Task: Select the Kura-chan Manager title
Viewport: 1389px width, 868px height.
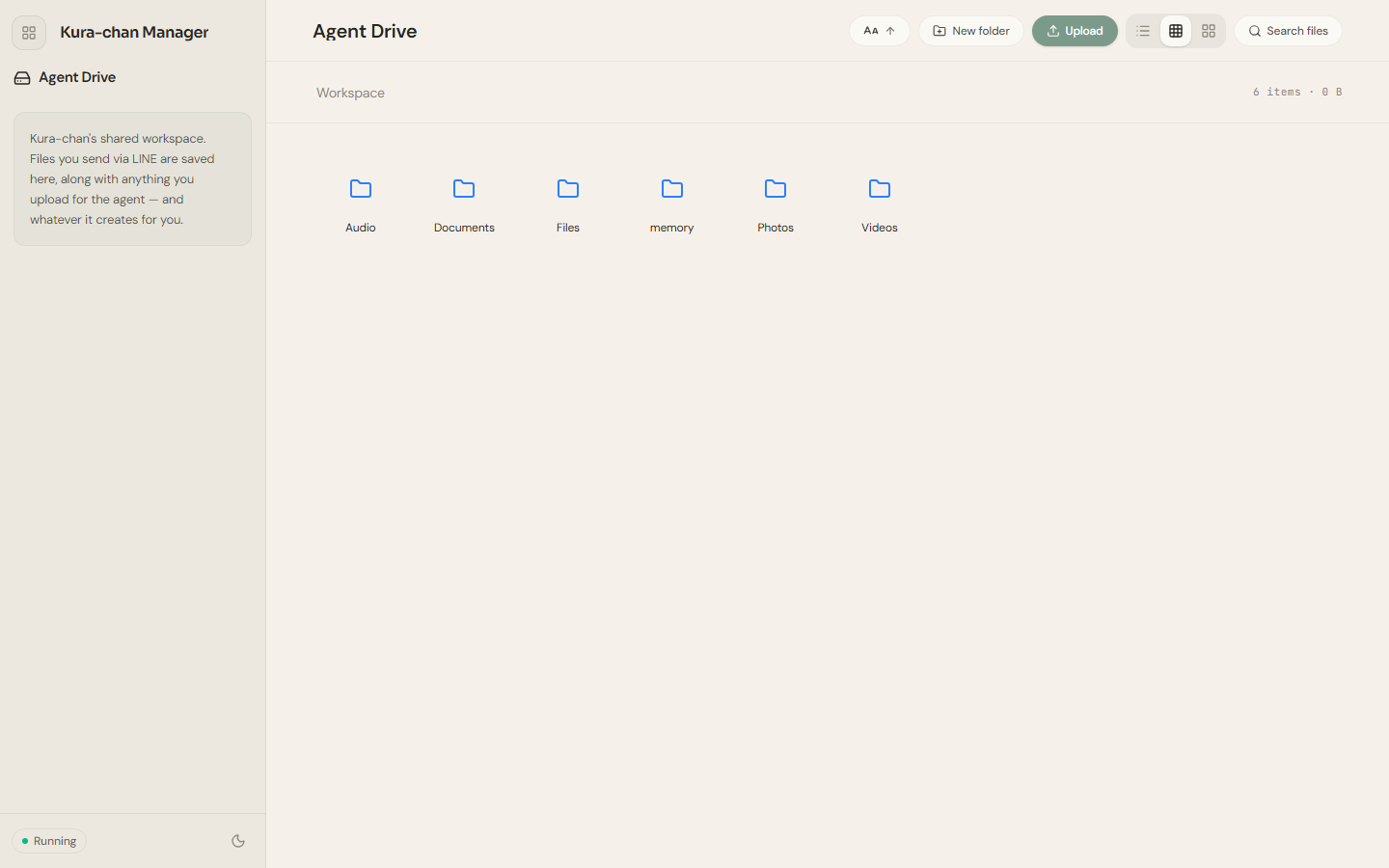Action: coord(134,32)
